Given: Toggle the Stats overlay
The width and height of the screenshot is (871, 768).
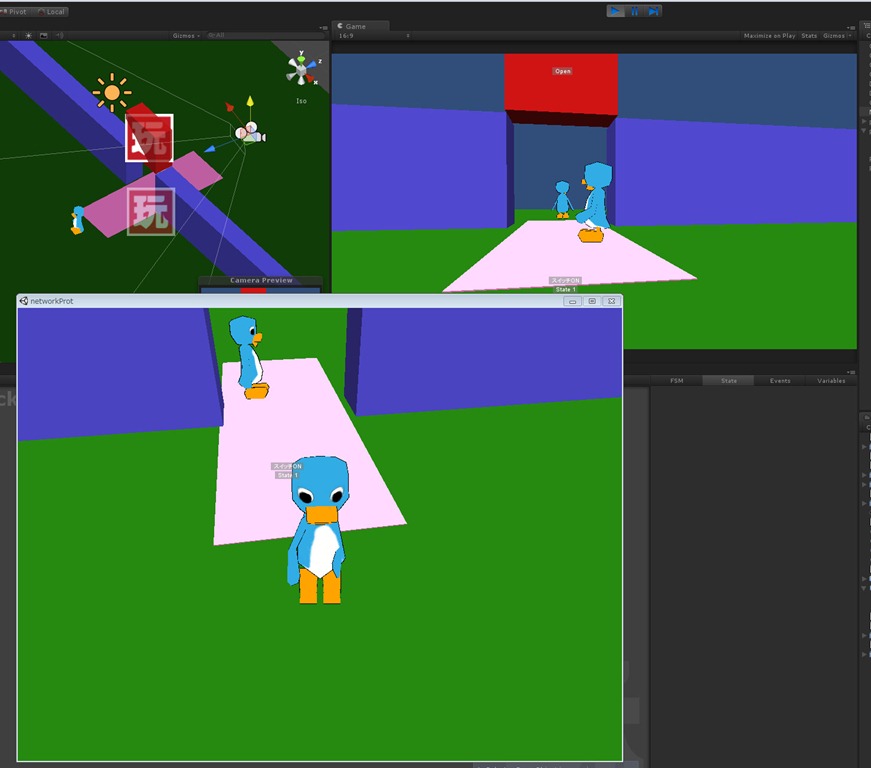Looking at the screenshot, I should [x=809, y=36].
